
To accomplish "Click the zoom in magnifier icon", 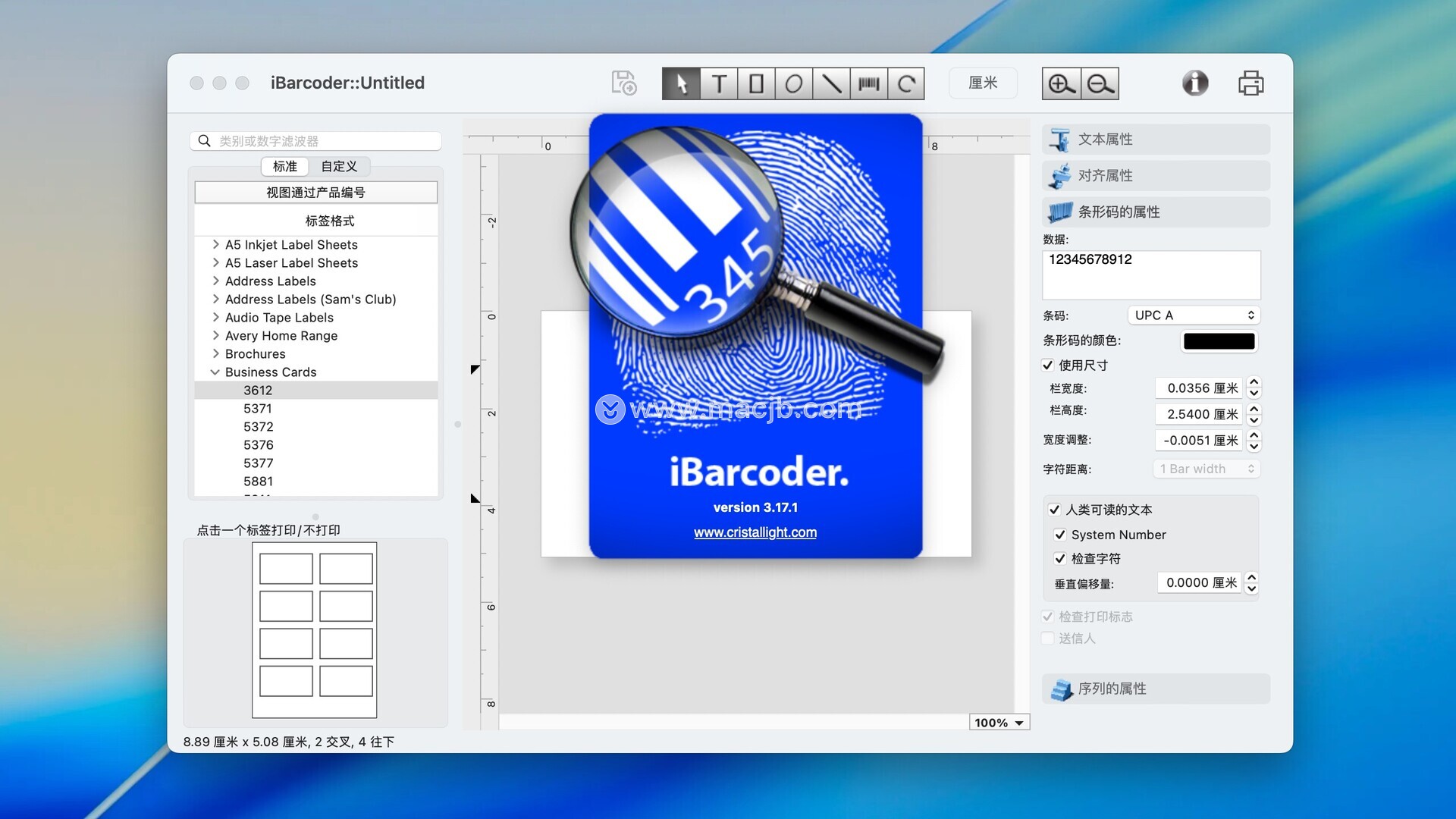I will coord(1060,83).
